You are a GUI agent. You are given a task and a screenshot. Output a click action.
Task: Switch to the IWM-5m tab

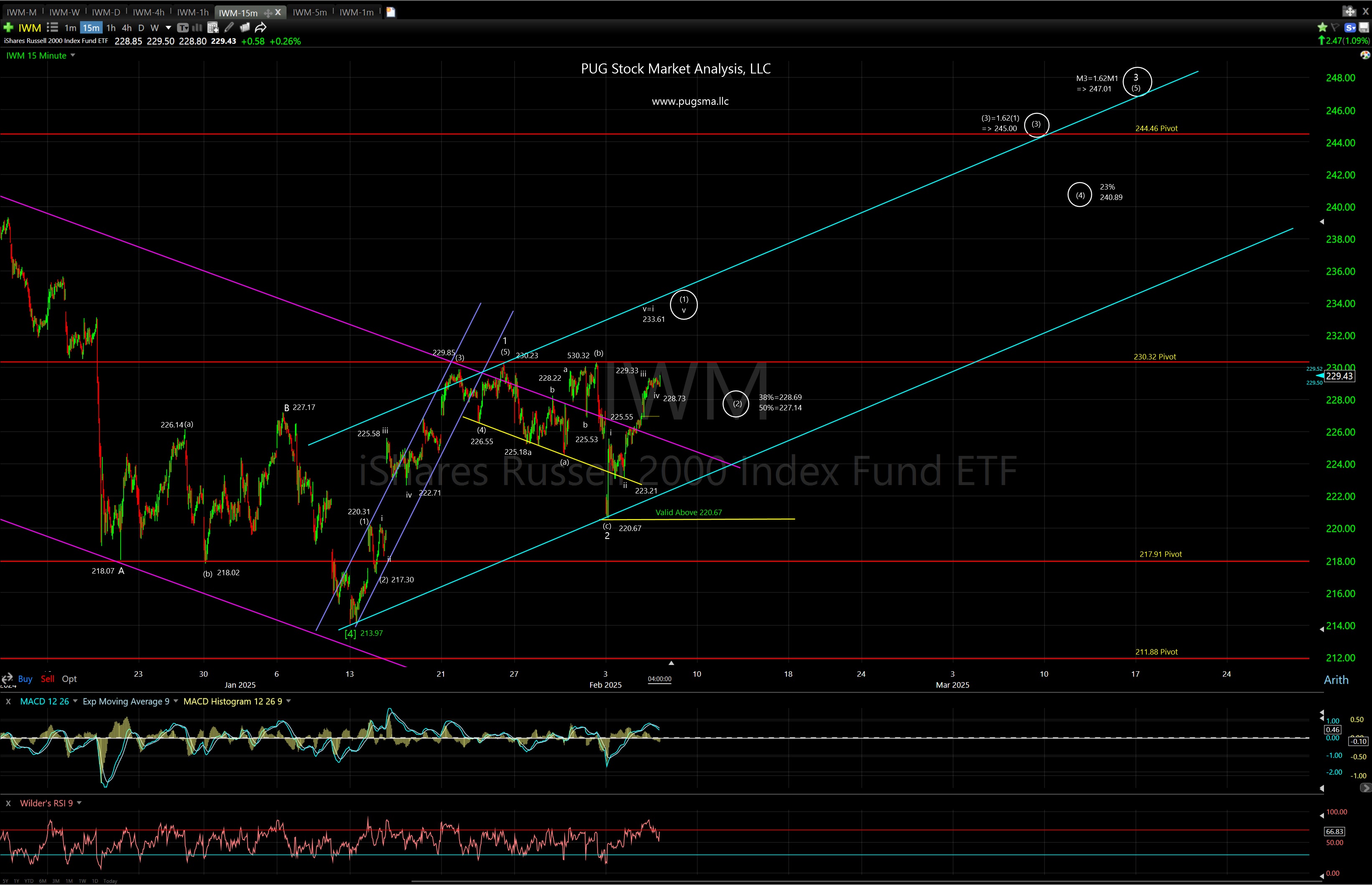tap(310, 12)
